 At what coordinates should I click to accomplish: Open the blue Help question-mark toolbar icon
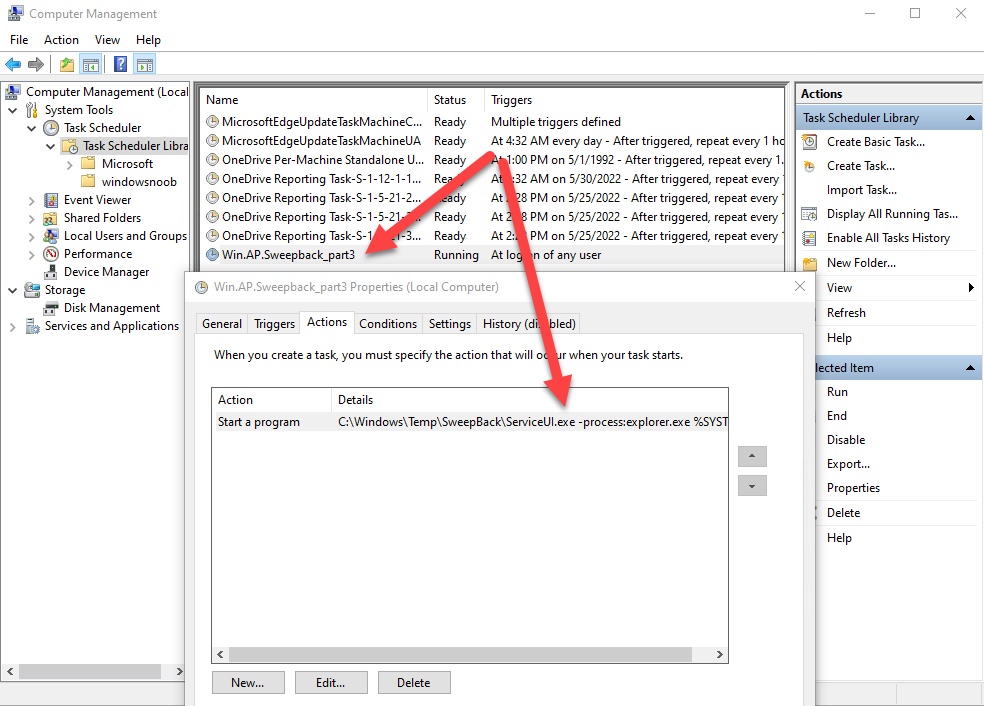(x=120, y=64)
